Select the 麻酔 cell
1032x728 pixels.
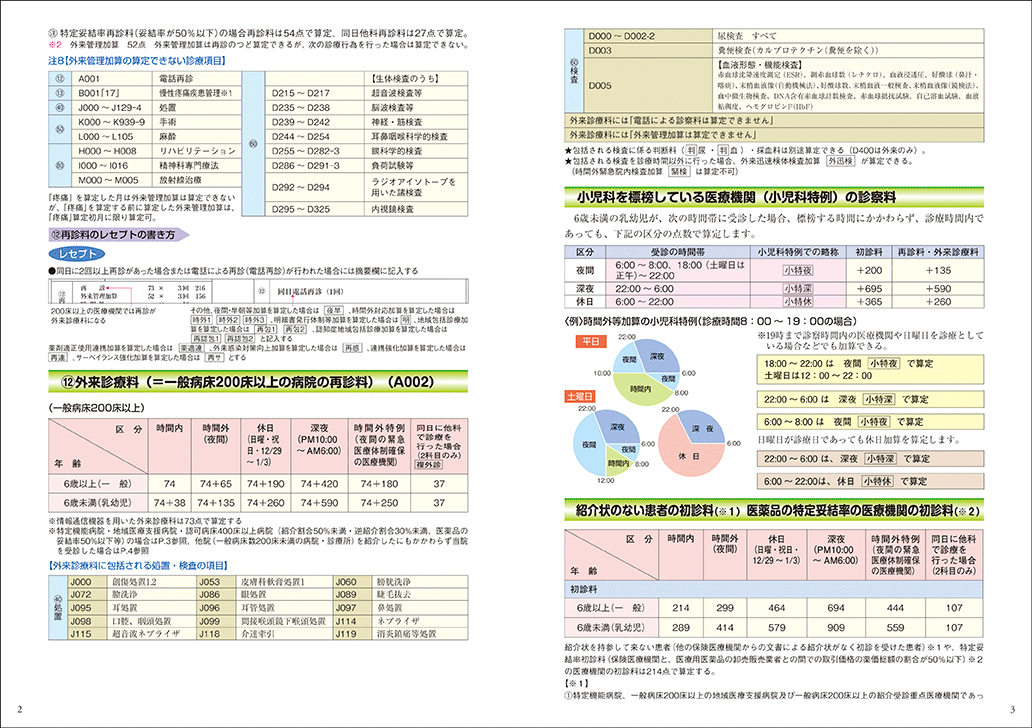[197, 136]
